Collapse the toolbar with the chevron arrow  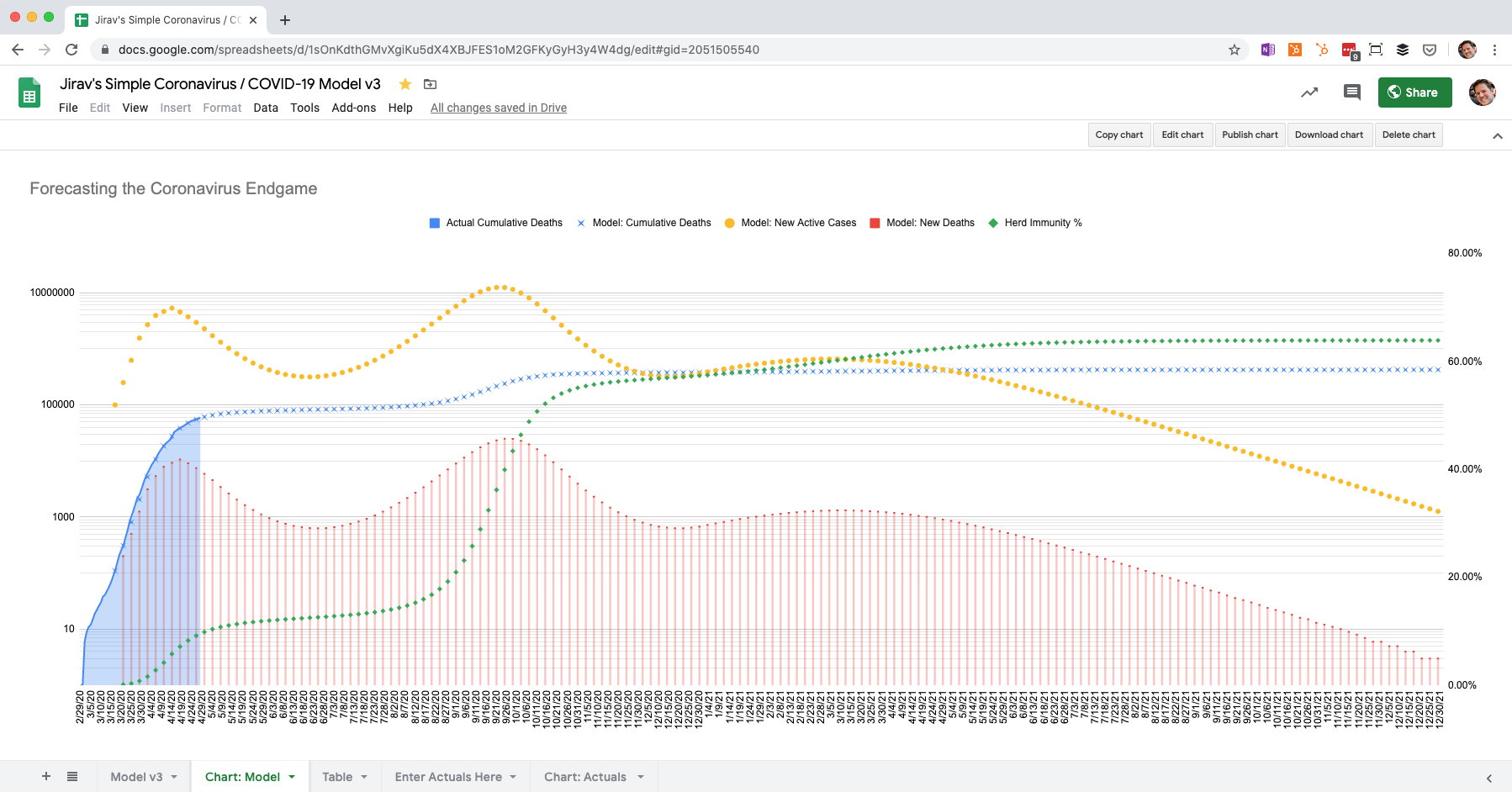(1497, 136)
